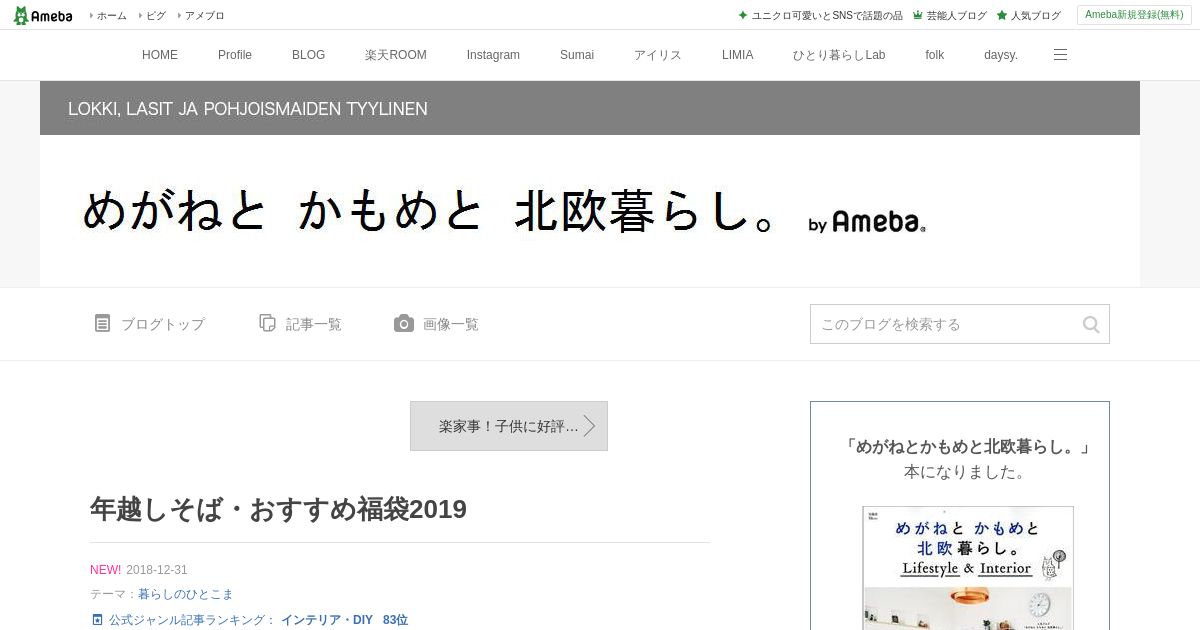The width and height of the screenshot is (1200, 630).
Task: Click the green sparkle icon beside ユニクロ
Action: 743,15
